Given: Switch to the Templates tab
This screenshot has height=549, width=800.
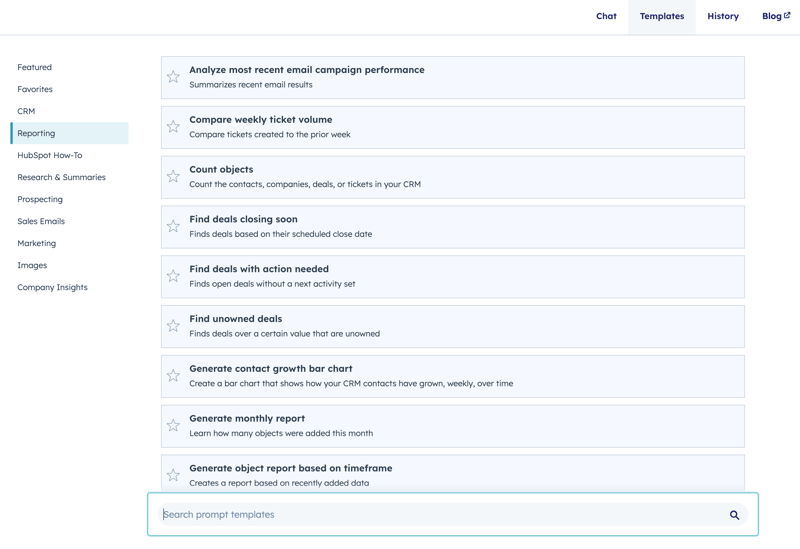Looking at the screenshot, I should pyautogui.click(x=662, y=16).
